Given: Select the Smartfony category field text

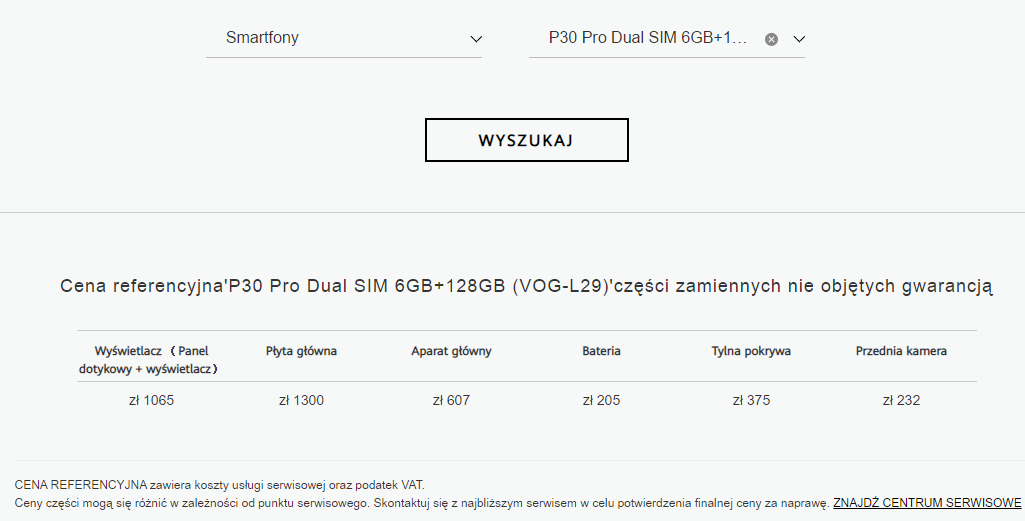Looking at the screenshot, I should point(262,38).
